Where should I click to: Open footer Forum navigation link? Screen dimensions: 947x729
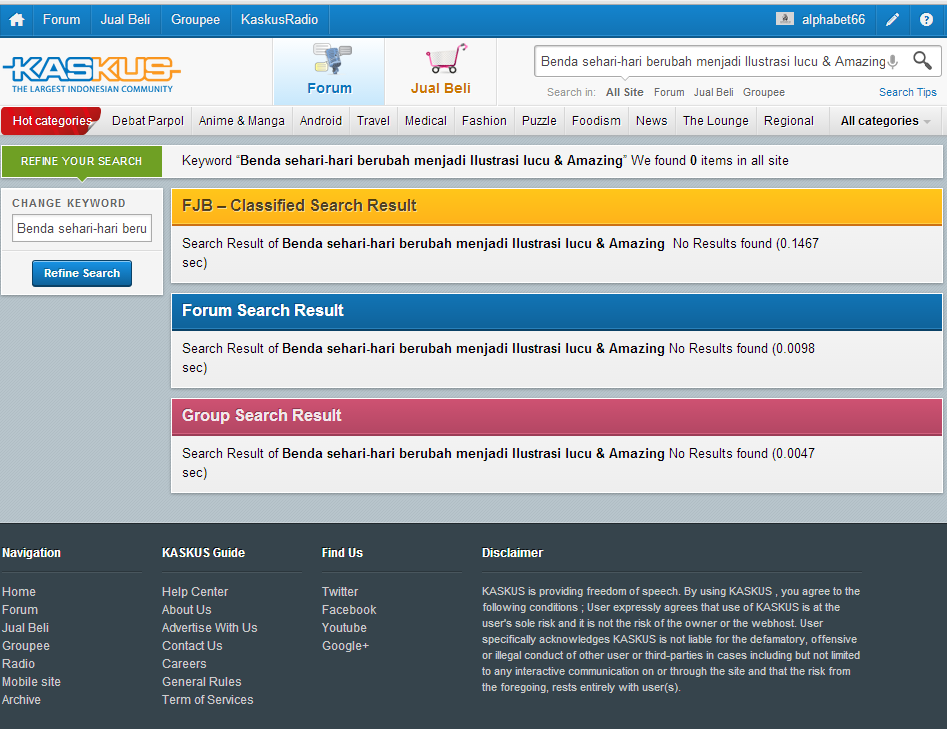20,610
